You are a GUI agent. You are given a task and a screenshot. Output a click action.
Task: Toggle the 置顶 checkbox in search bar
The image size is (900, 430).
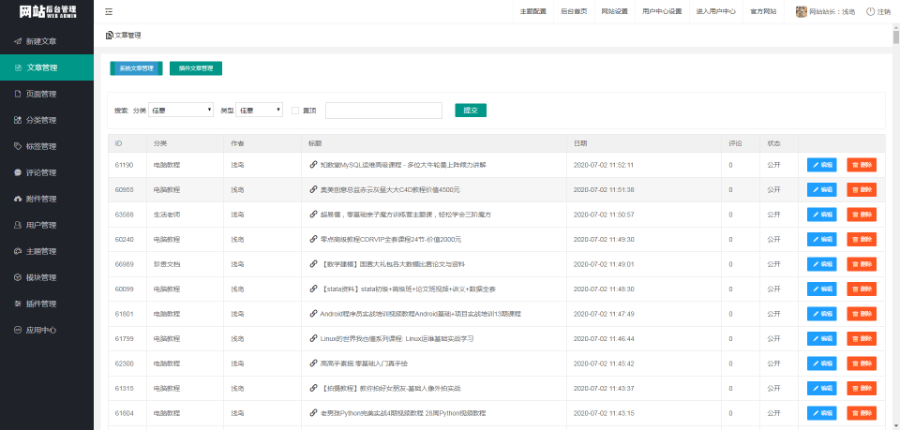coord(295,110)
